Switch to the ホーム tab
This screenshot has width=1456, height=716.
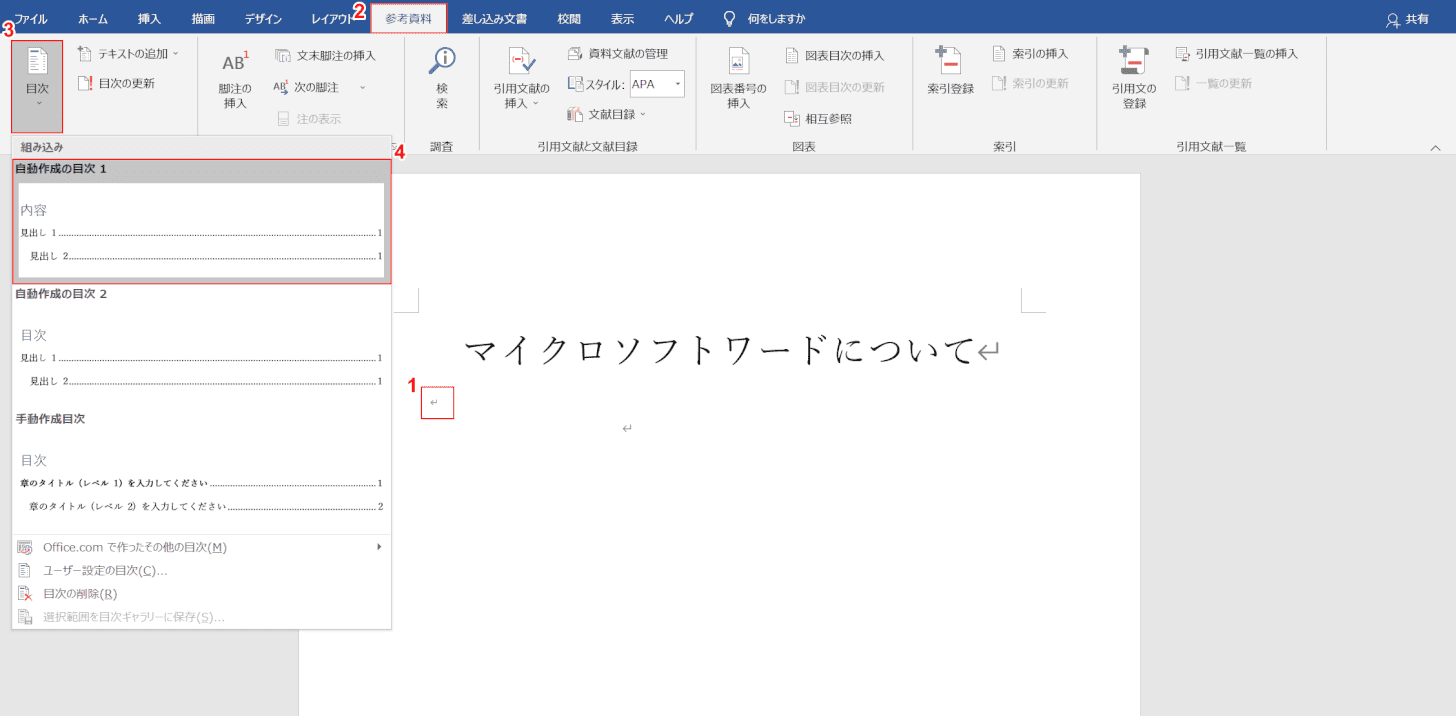93,19
